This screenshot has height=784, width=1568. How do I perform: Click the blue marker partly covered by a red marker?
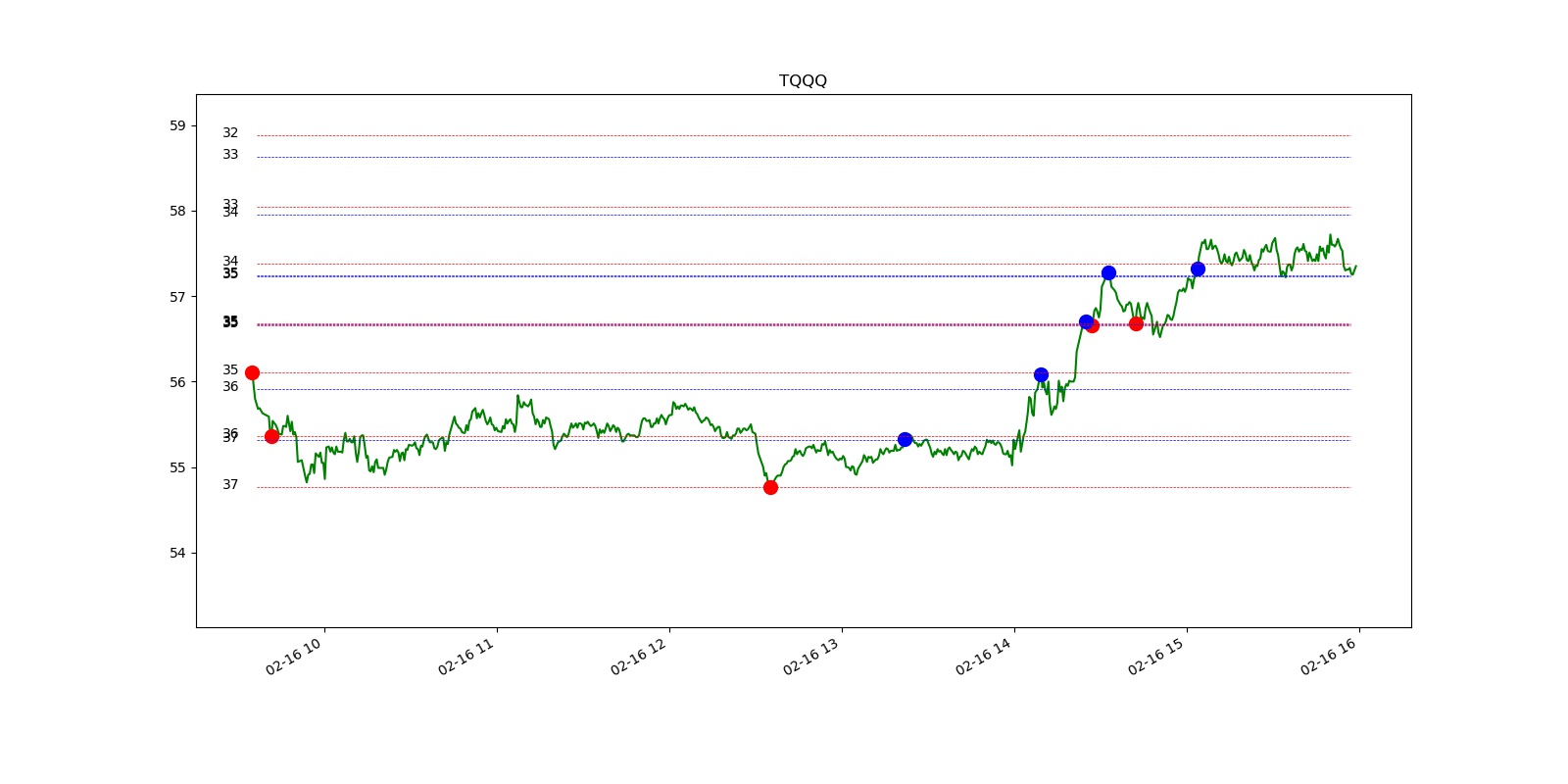pyautogui.click(x=1085, y=321)
